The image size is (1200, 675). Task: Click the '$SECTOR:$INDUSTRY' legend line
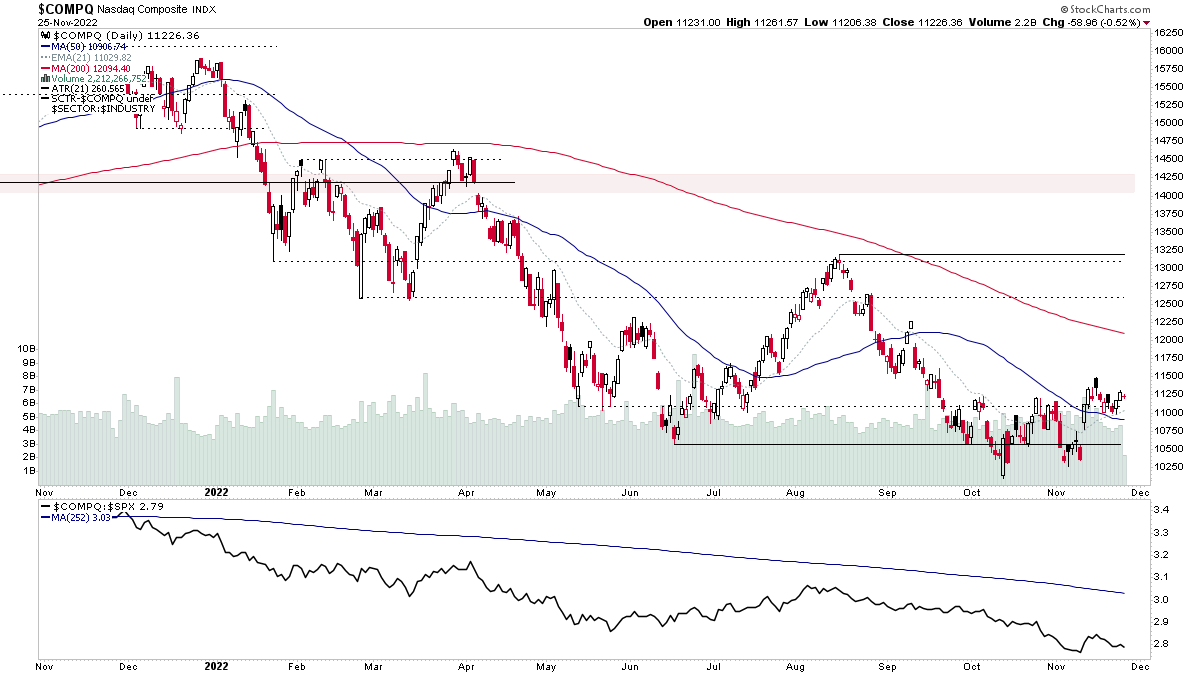tap(103, 109)
